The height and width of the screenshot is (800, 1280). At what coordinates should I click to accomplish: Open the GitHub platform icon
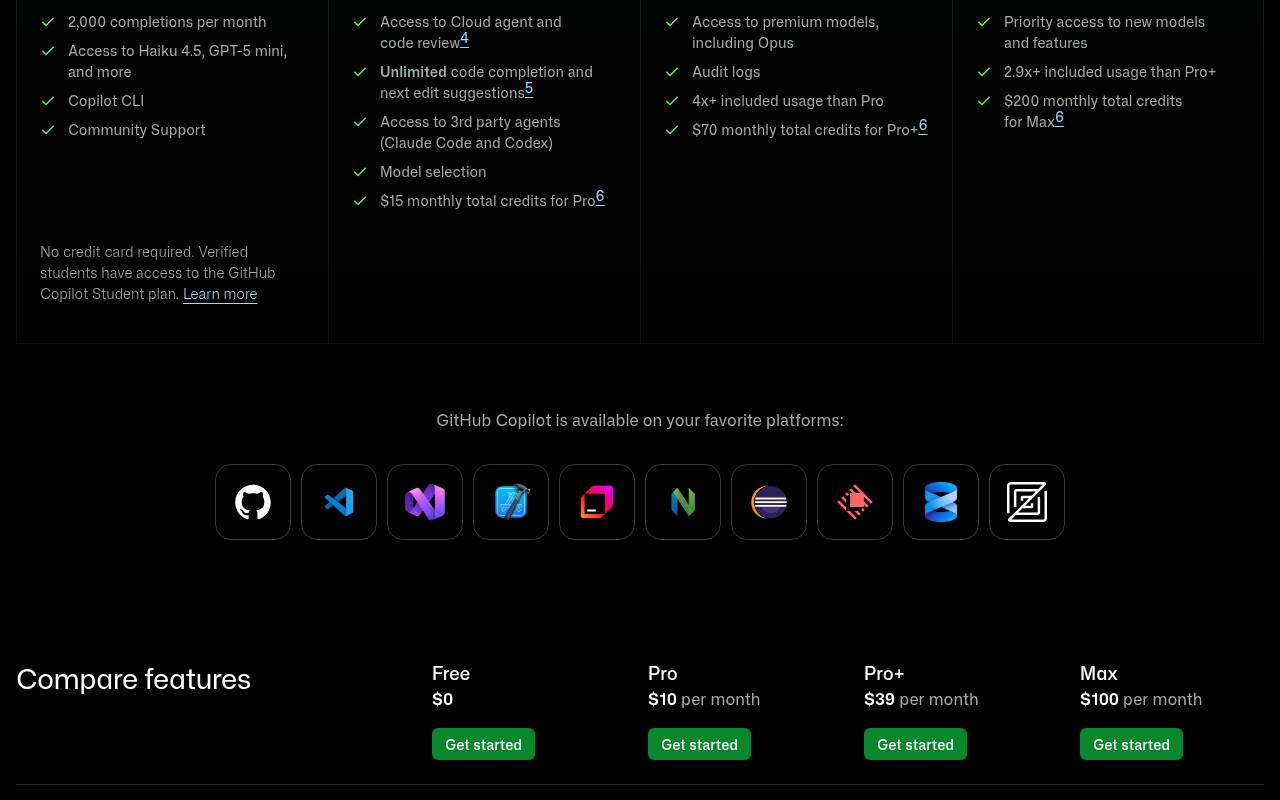click(x=253, y=502)
